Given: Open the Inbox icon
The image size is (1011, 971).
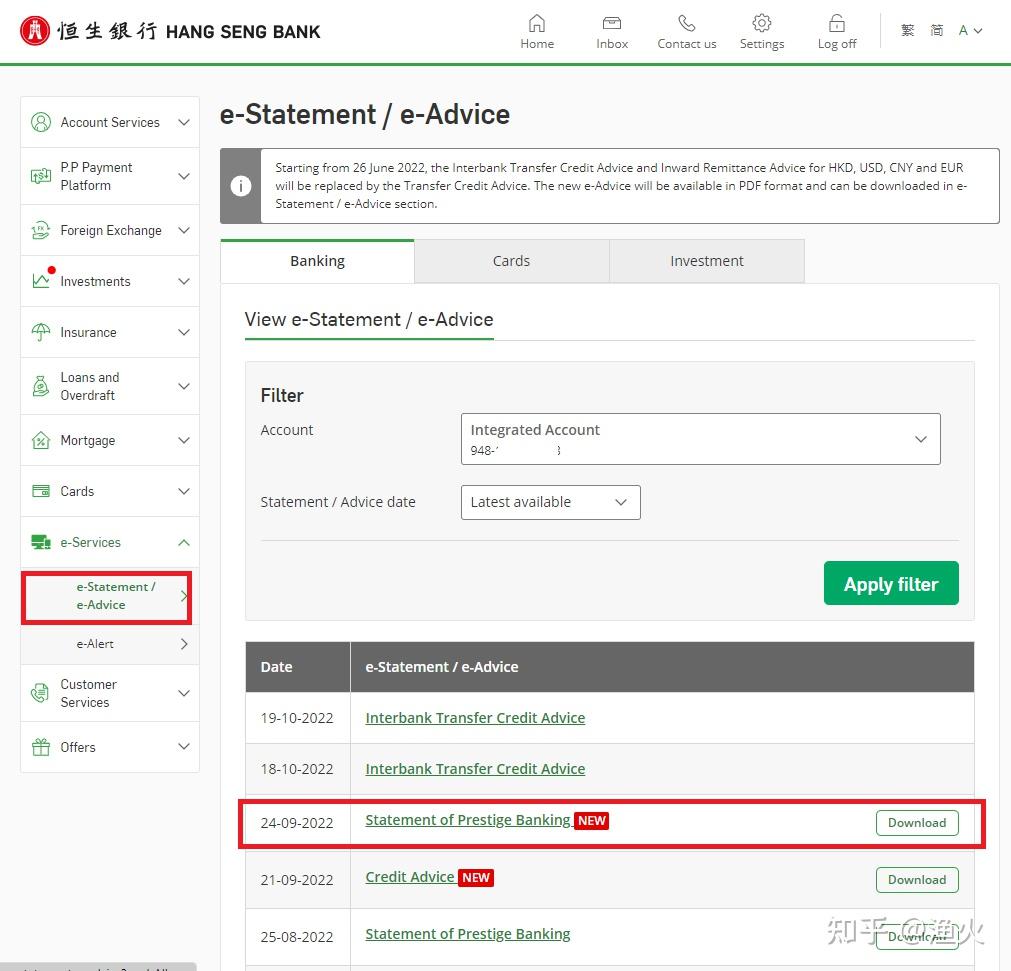Looking at the screenshot, I should pos(612,24).
